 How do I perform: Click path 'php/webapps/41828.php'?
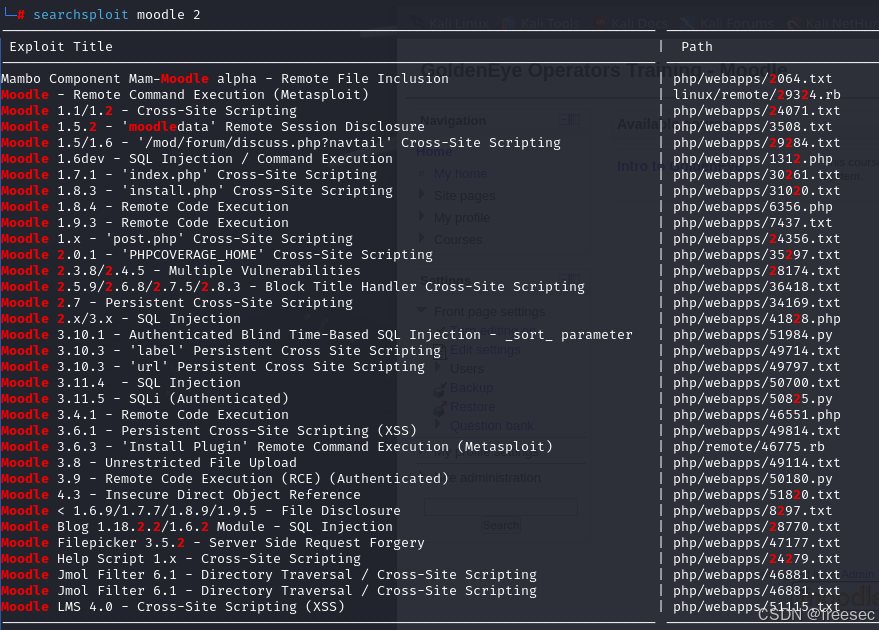click(757, 318)
